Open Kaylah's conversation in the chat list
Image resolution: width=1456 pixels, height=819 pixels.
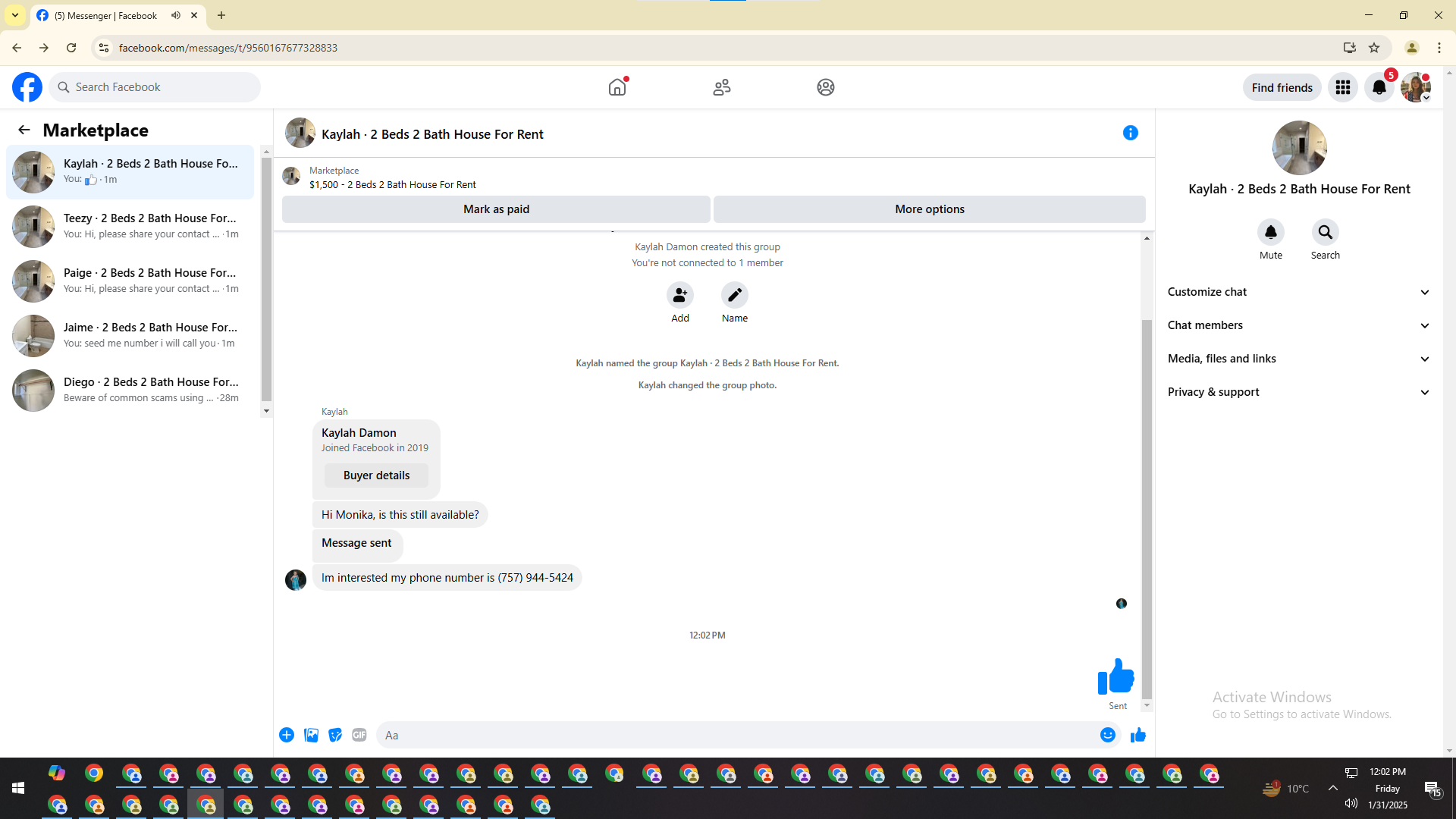[x=130, y=172]
